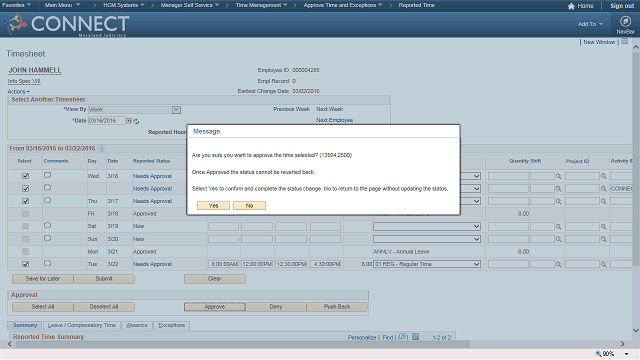Expand the Actions menu arrow
Screen dimensions: 640x360
(x=28, y=92)
